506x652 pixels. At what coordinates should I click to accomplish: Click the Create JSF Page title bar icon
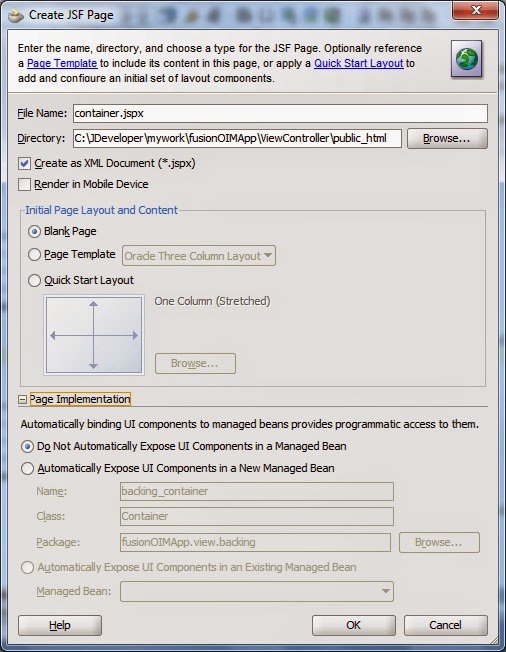pos(16,16)
